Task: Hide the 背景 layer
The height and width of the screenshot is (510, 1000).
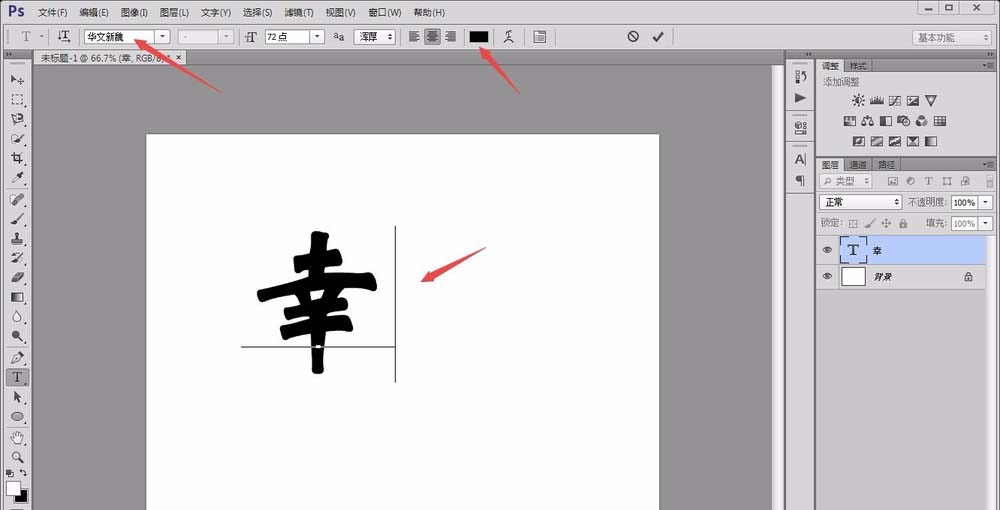Action: click(827, 277)
